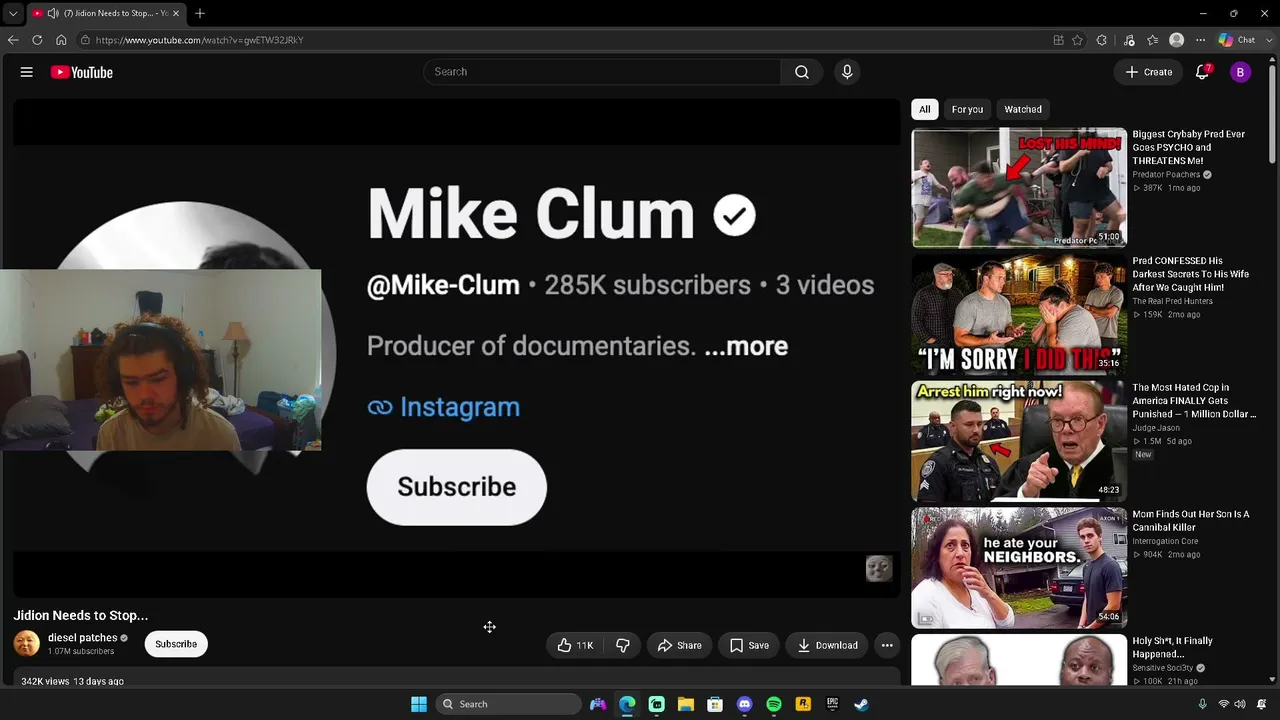Open Rockstar Games Launcher from taskbar
Screen dimensions: 1280x720
click(803, 704)
